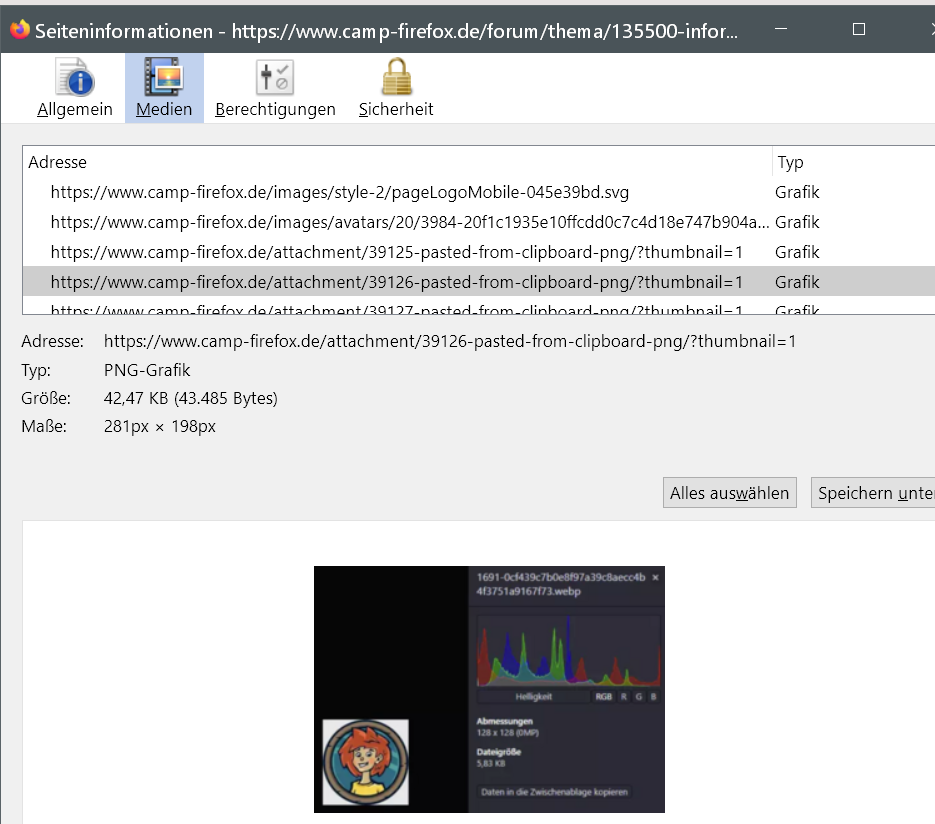Select the Medien tab icon

164,88
